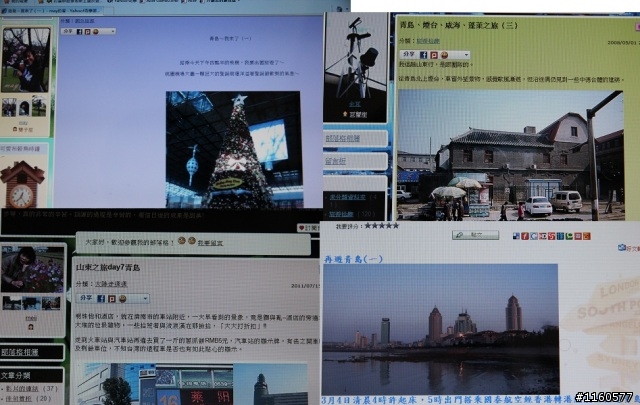Screen dimensions: 640x405
Task: Click smiley icon in 山東之旅day7 share bar
Action: 122,299
